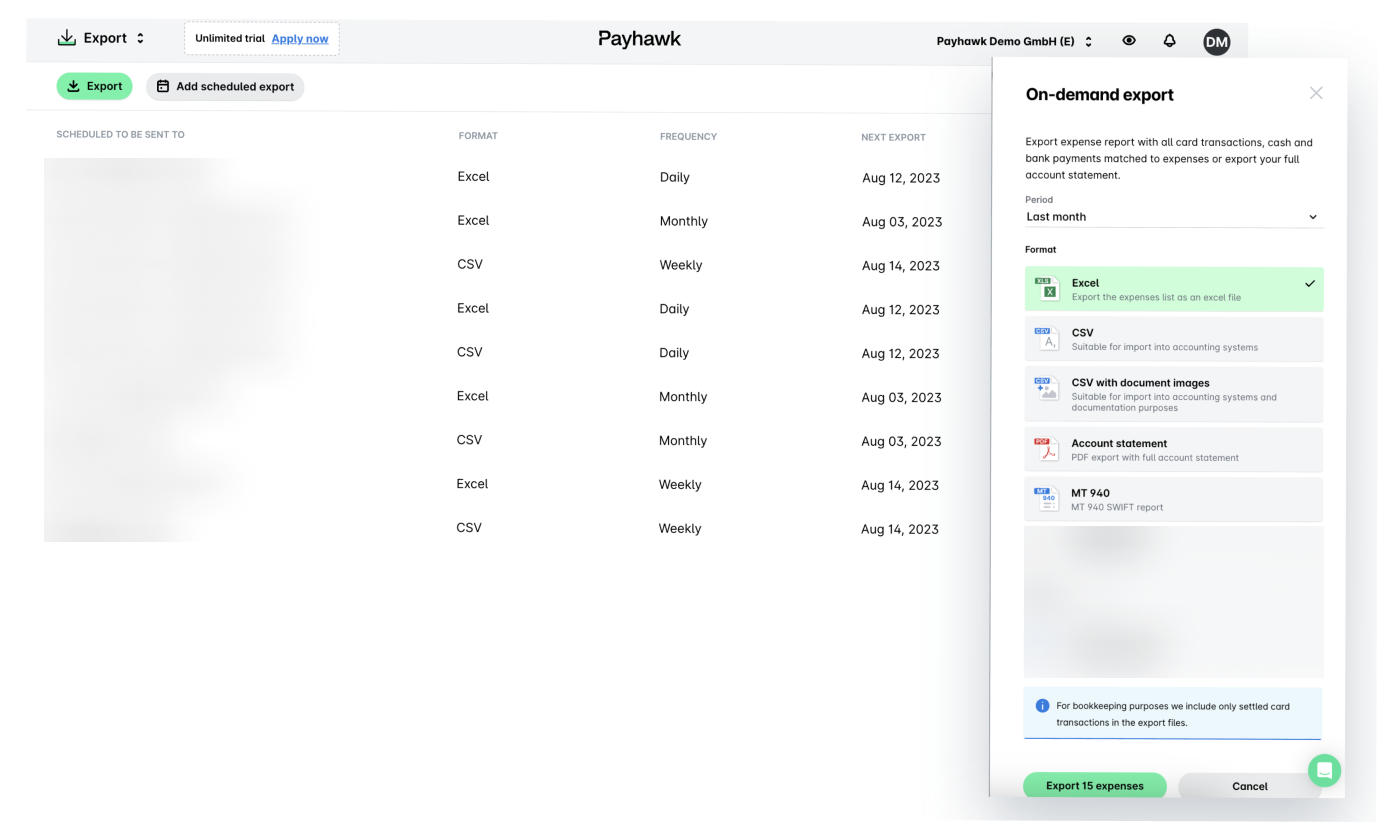The height and width of the screenshot is (823, 1378).
Task: Click the PDF icon beside Account statement
Action: click(1046, 449)
